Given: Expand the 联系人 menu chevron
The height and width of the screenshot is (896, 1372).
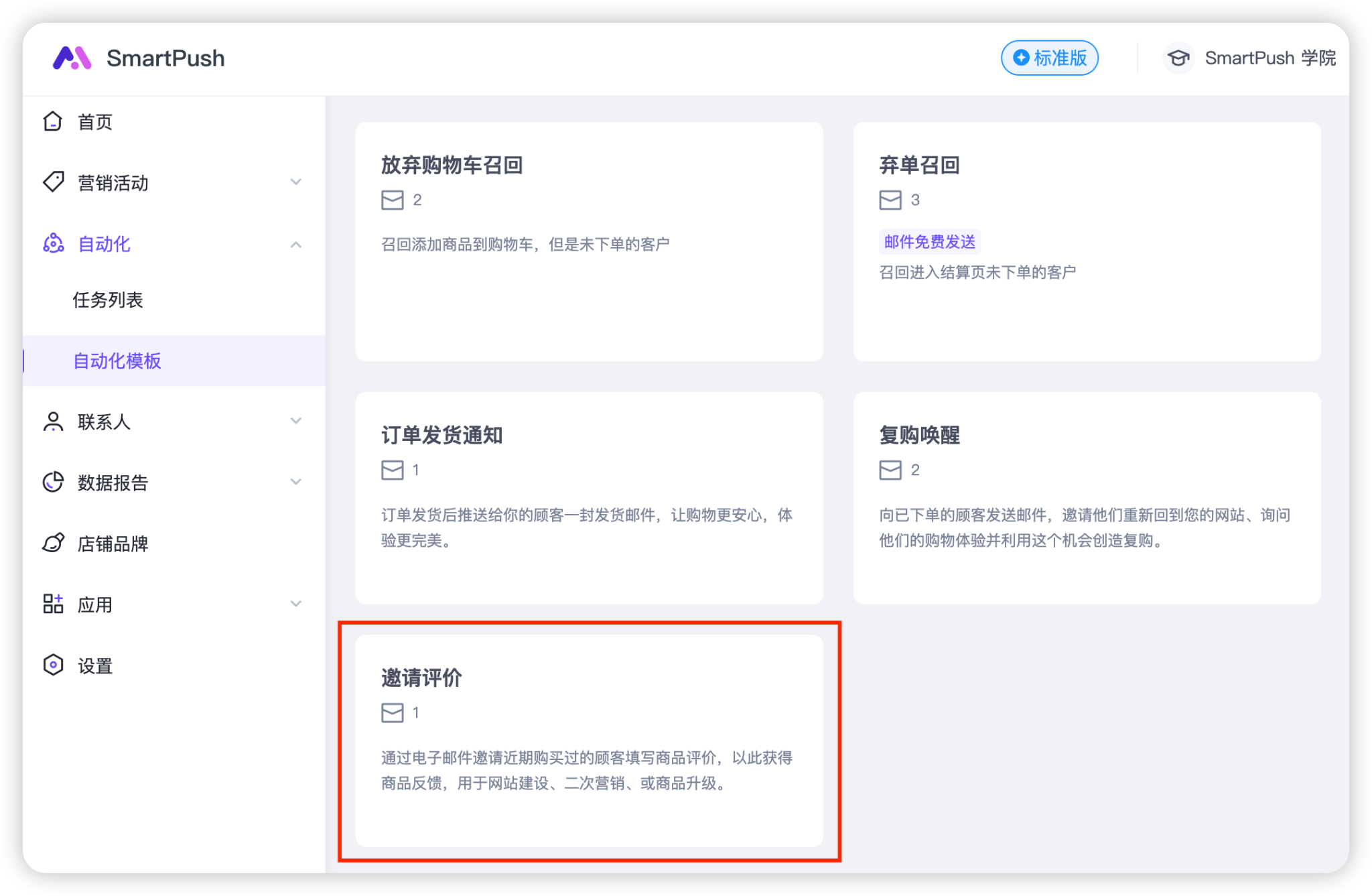Looking at the screenshot, I should (x=296, y=421).
